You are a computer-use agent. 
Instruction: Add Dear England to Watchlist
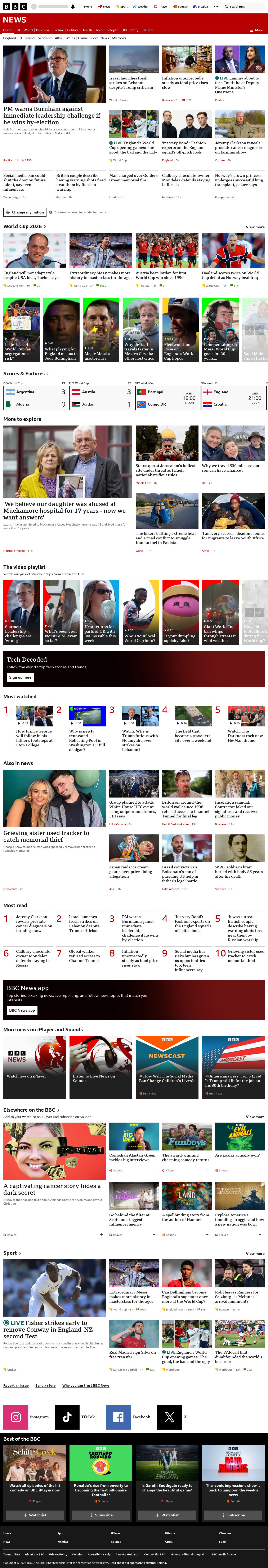point(167,1515)
